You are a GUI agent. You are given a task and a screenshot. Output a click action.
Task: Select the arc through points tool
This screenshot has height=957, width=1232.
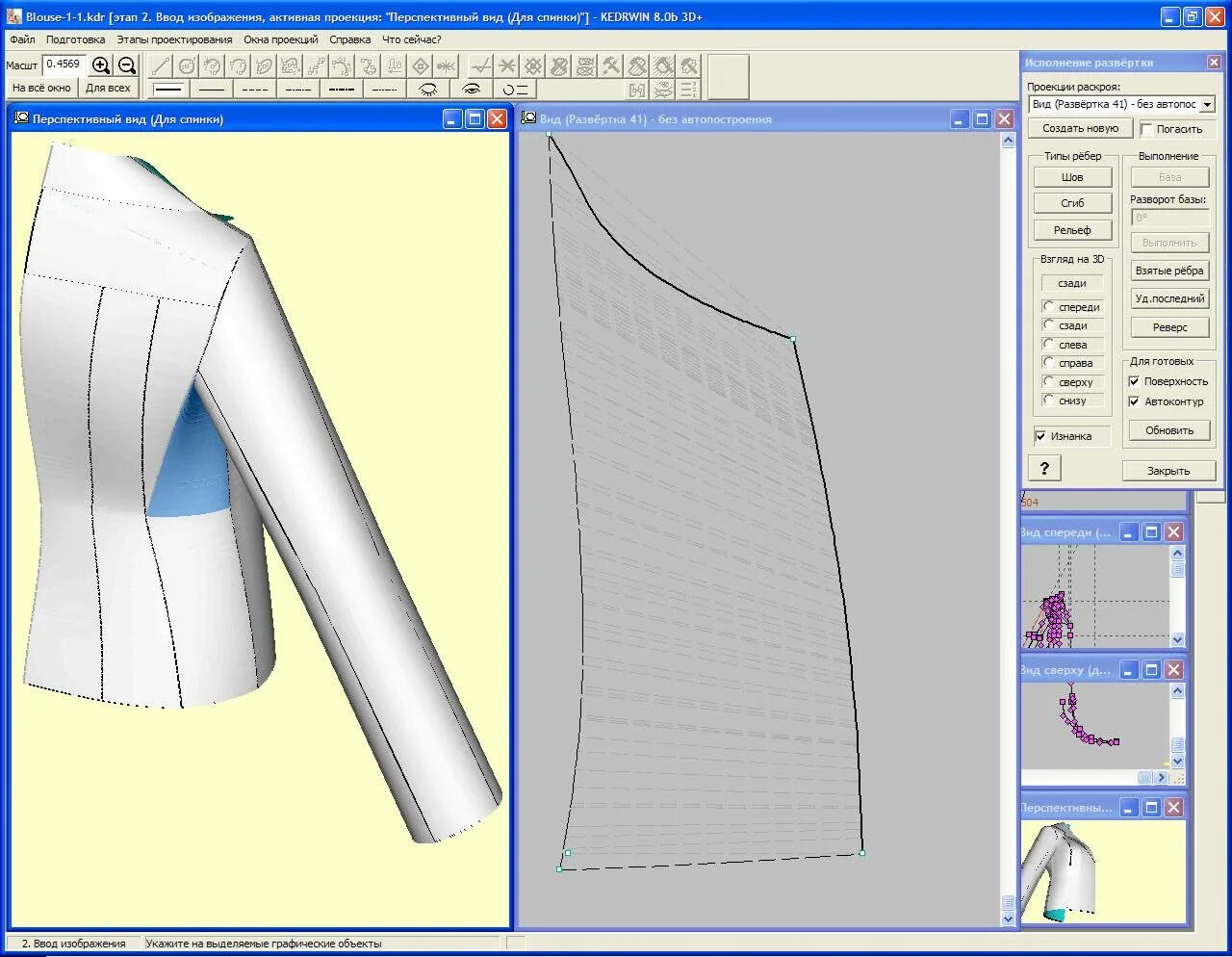(x=343, y=65)
